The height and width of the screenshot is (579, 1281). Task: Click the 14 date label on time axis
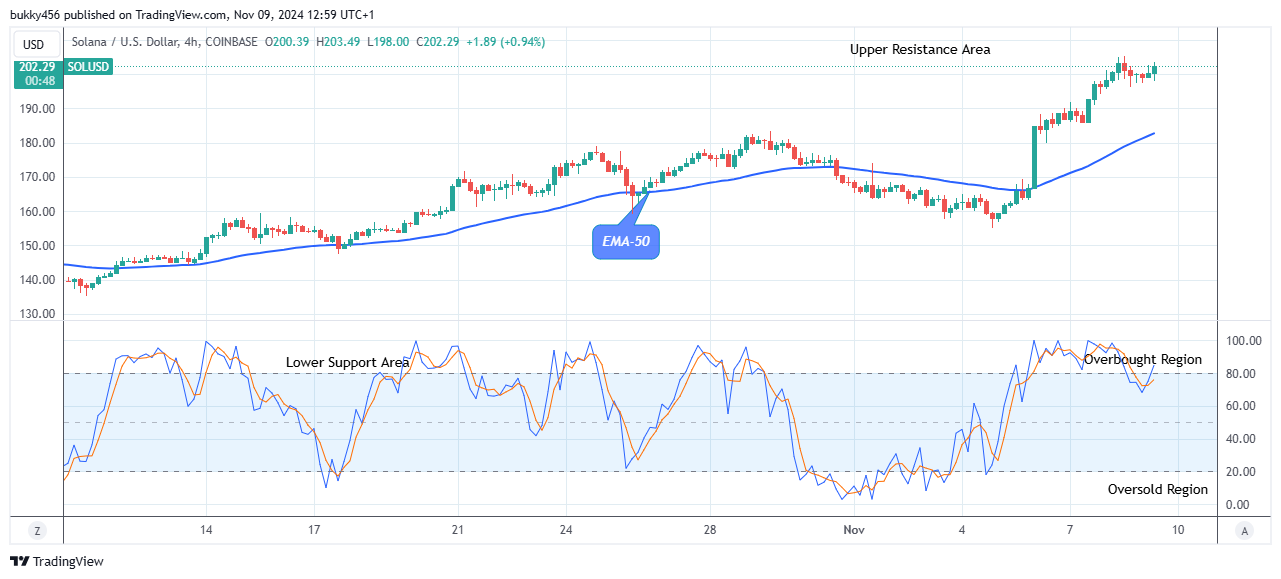click(206, 529)
